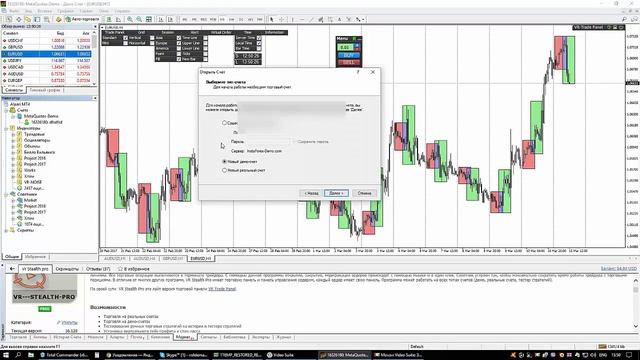Toggle the Navigator toolbar icon
The height and width of the screenshot is (360, 640).
(x=27, y=19)
